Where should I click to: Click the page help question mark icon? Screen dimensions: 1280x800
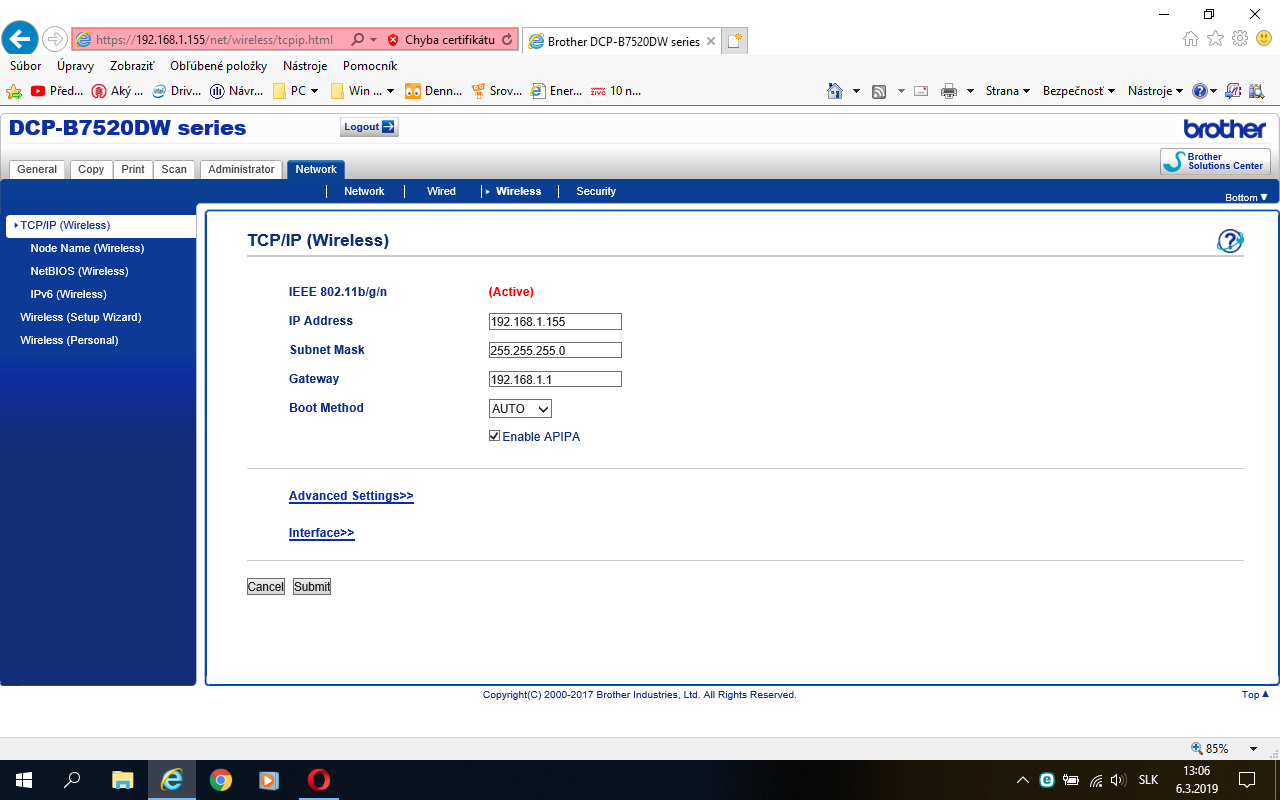[1230, 240]
